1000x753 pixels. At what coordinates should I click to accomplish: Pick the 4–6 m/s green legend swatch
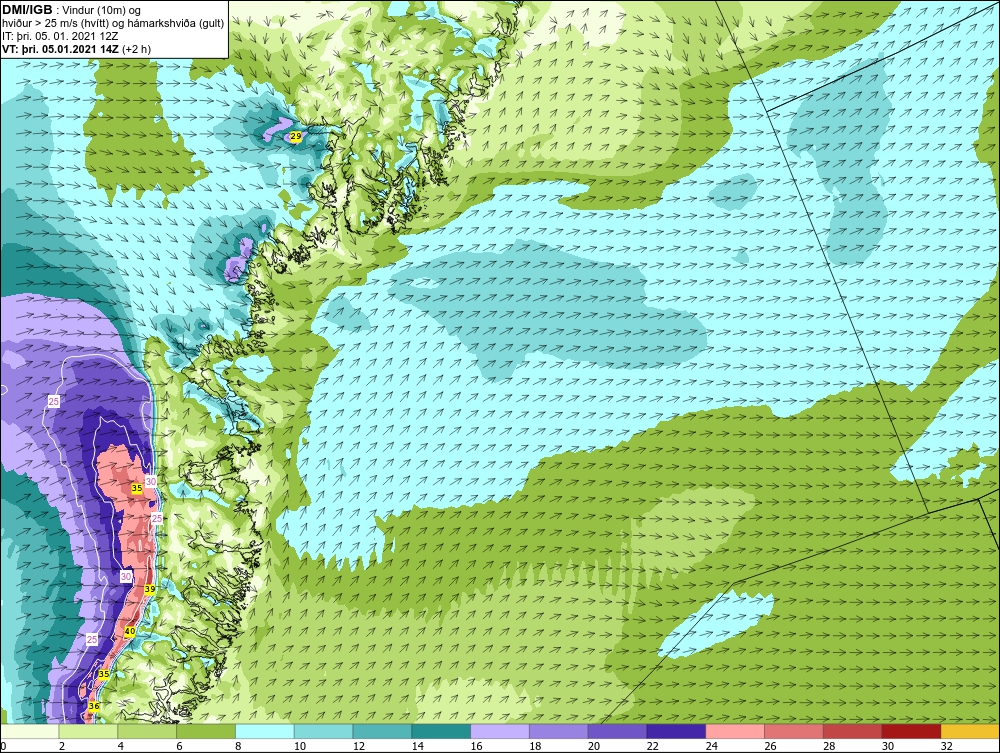click(x=147, y=731)
